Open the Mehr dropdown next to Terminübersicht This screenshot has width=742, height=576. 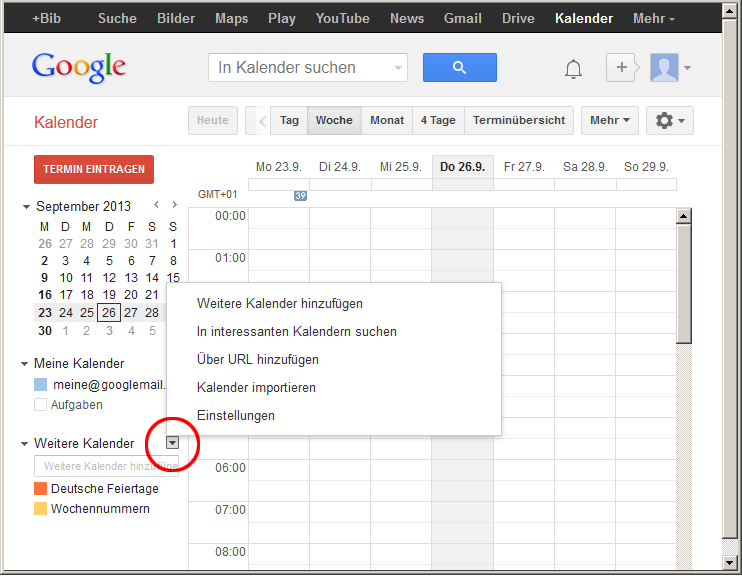click(610, 120)
